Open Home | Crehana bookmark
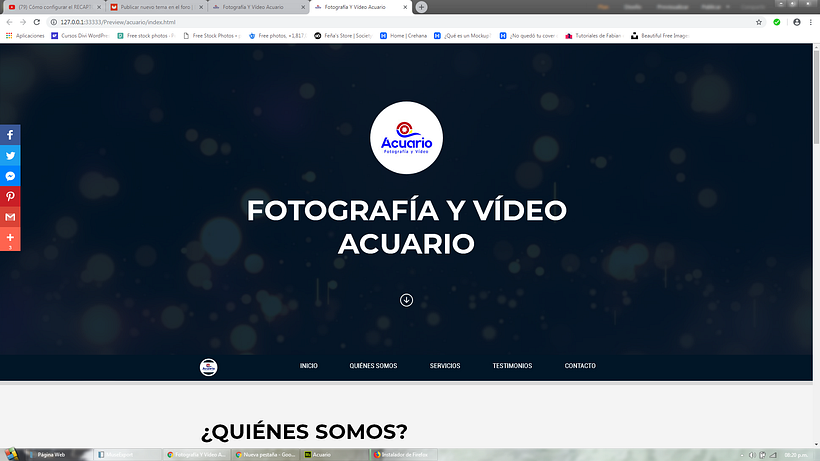This screenshot has height=461, width=820. [x=403, y=36]
